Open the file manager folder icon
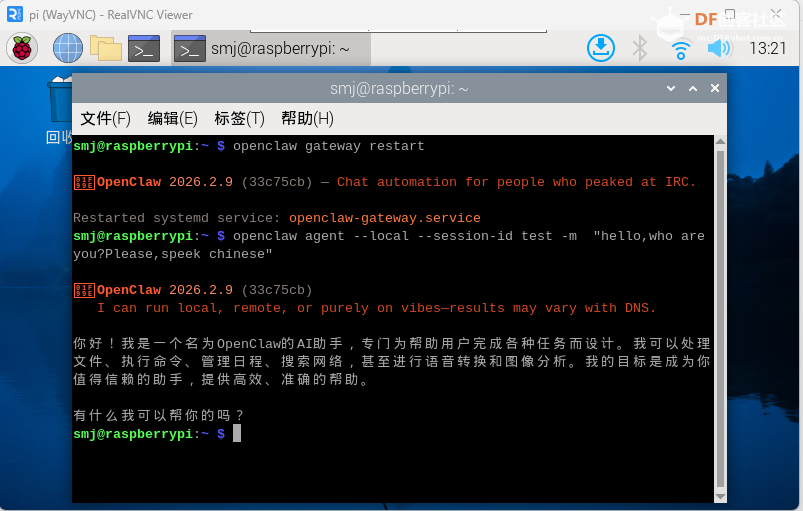 [x=106, y=49]
